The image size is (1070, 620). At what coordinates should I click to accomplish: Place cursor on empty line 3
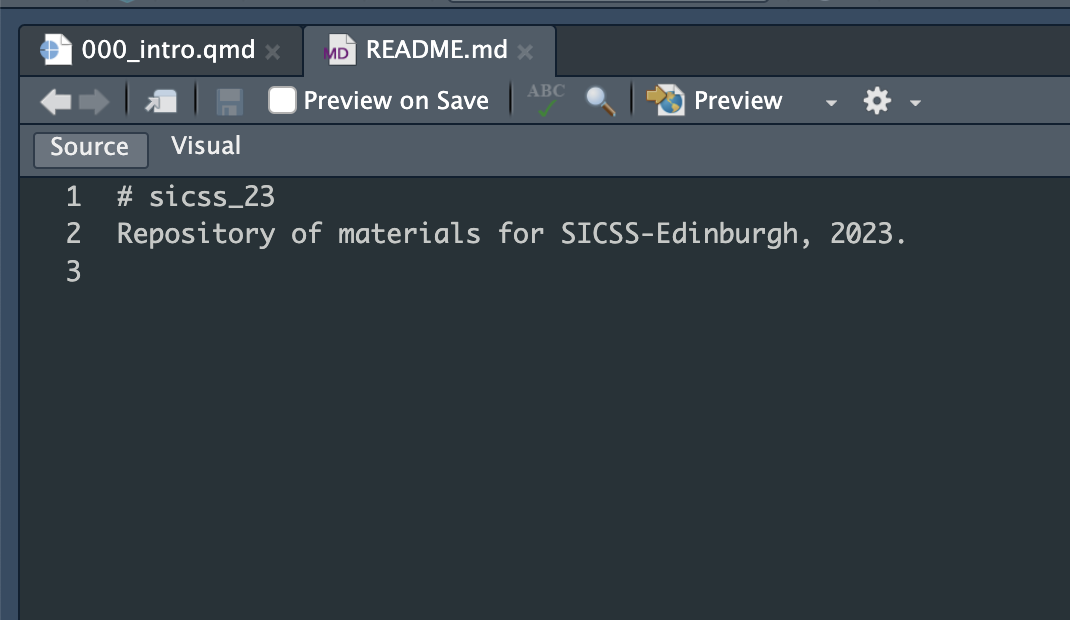pyautogui.click(x=546, y=271)
